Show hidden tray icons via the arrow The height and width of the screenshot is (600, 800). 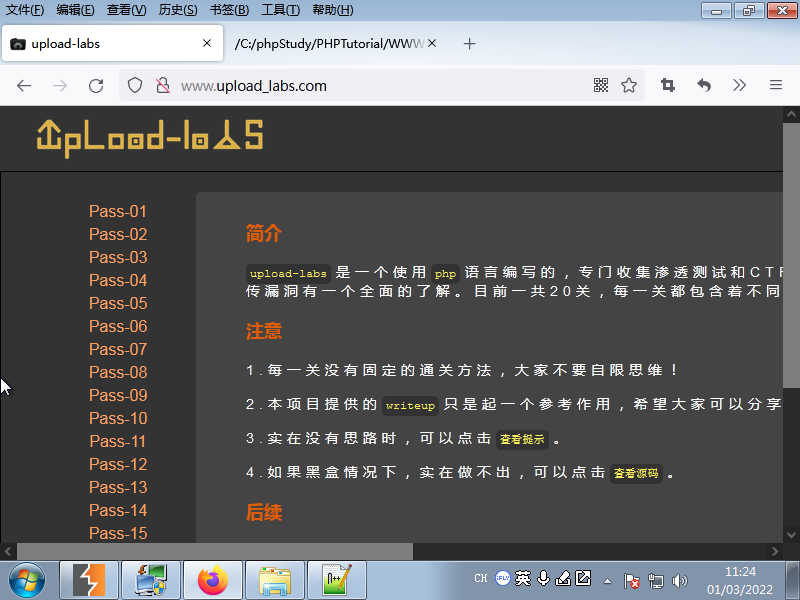[x=607, y=578]
